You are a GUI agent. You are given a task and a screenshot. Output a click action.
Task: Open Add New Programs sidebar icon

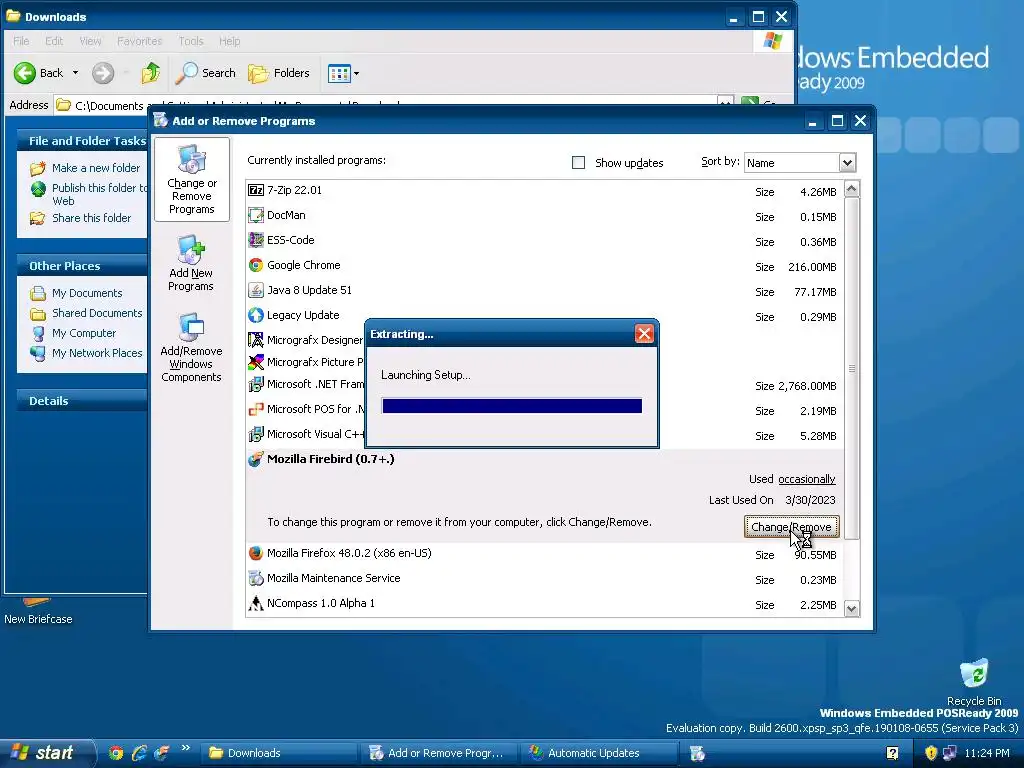point(191,250)
